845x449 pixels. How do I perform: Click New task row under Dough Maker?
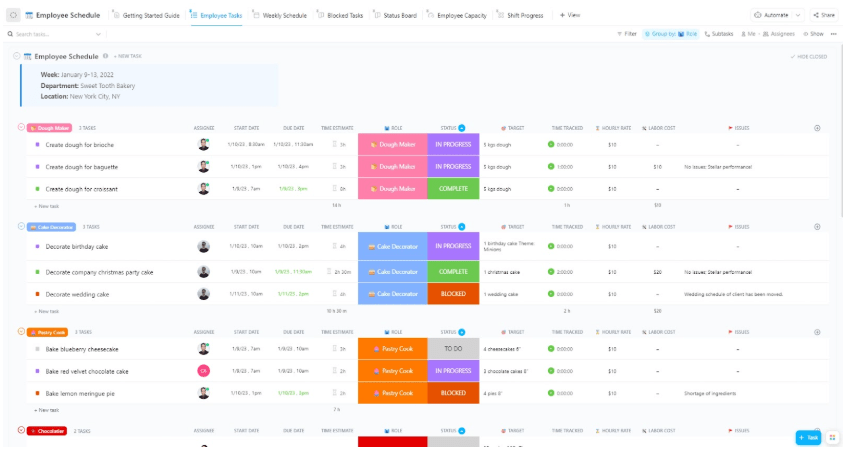(47, 206)
